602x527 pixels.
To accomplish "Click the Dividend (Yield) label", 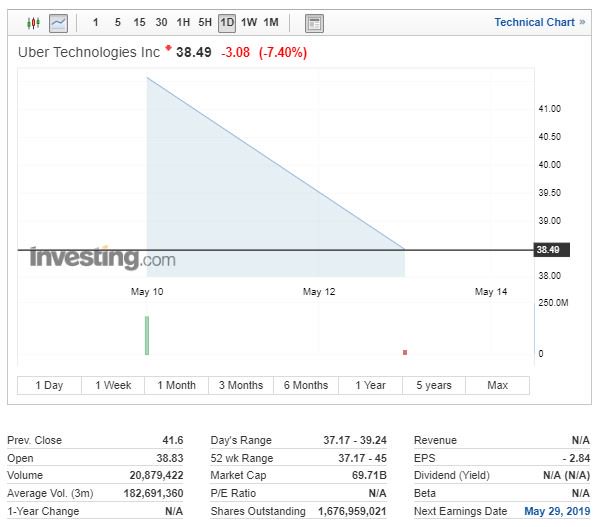I will coord(452,475).
